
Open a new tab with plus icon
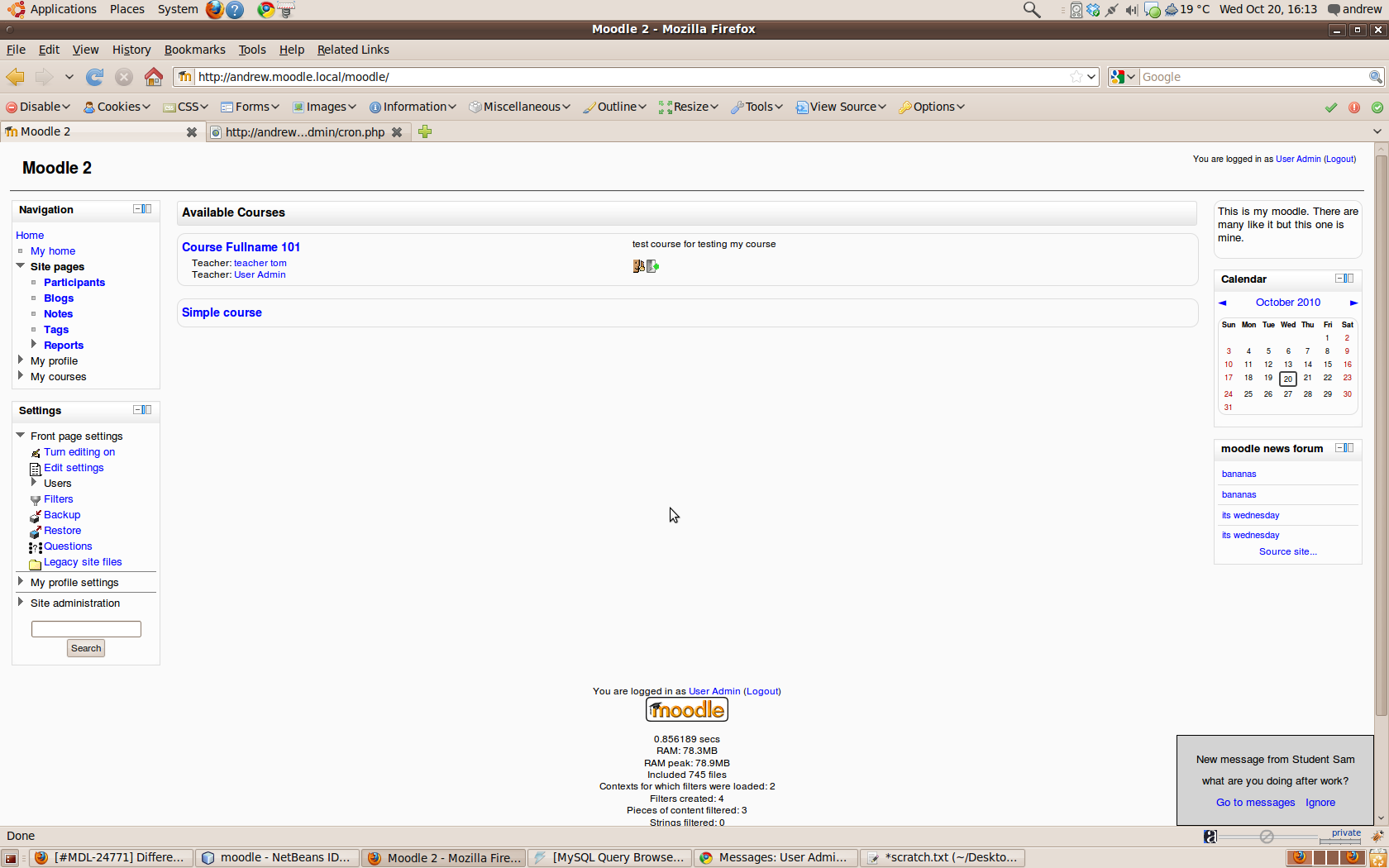[x=425, y=131]
